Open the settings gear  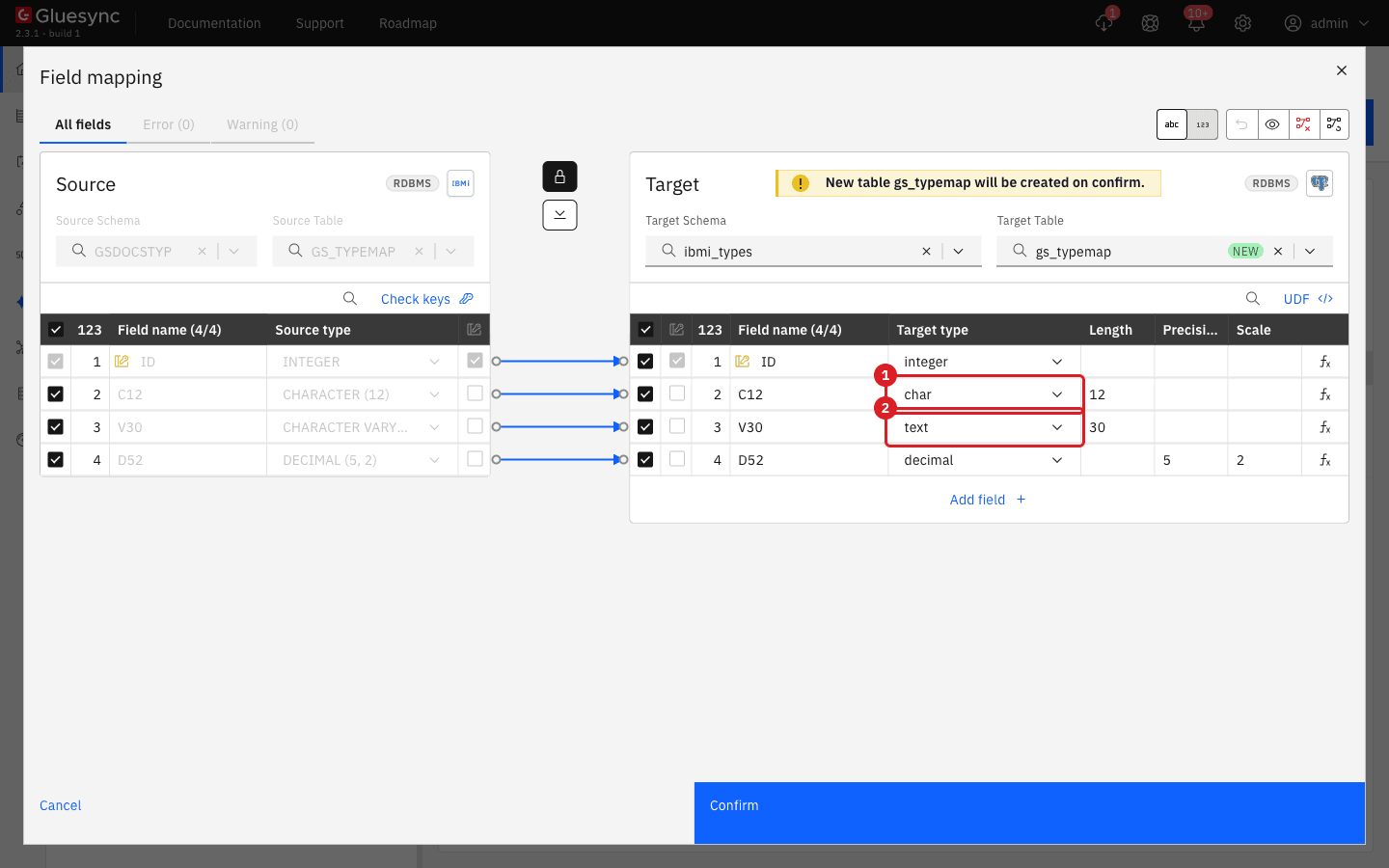pyautogui.click(x=1242, y=23)
